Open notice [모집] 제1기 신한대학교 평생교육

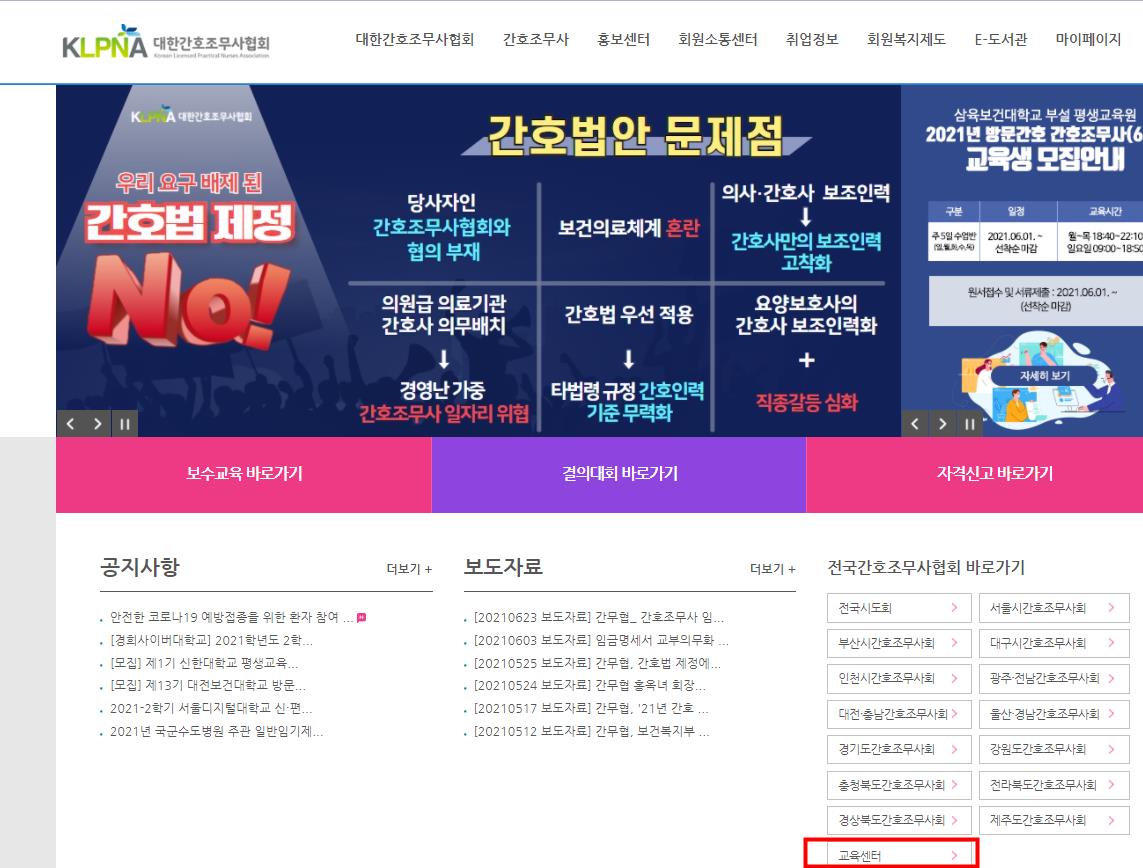coord(203,663)
